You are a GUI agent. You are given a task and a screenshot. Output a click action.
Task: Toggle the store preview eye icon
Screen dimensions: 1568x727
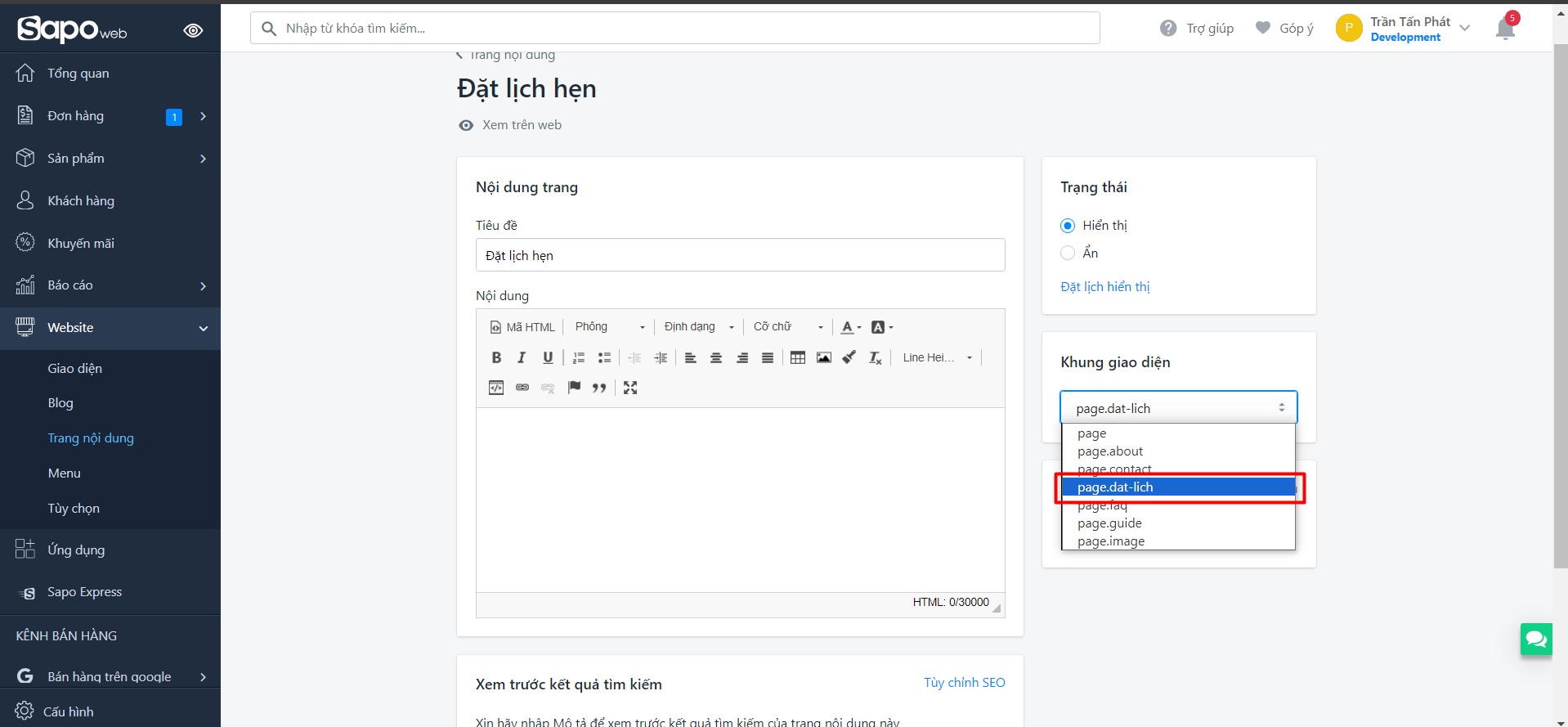pos(193,30)
